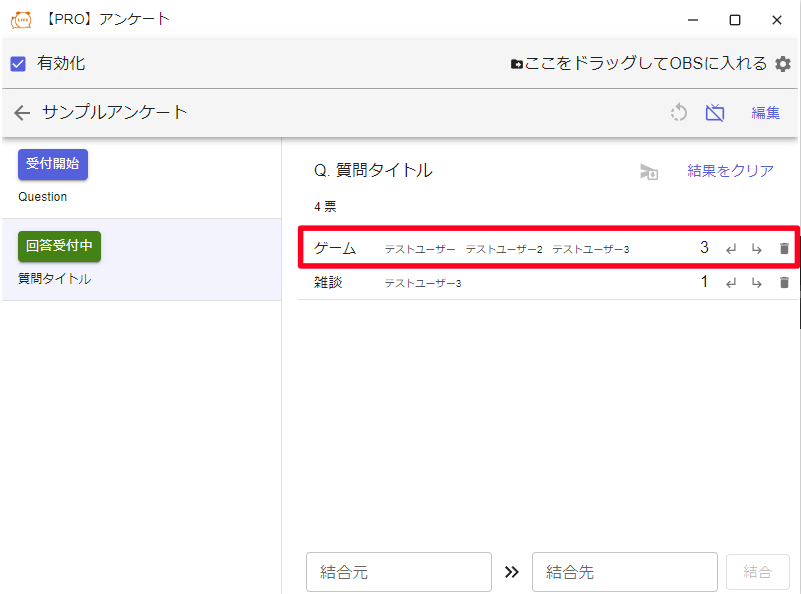
Task: Delete the ゲーム answer with trash icon
Action: pyautogui.click(x=784, y=248)
